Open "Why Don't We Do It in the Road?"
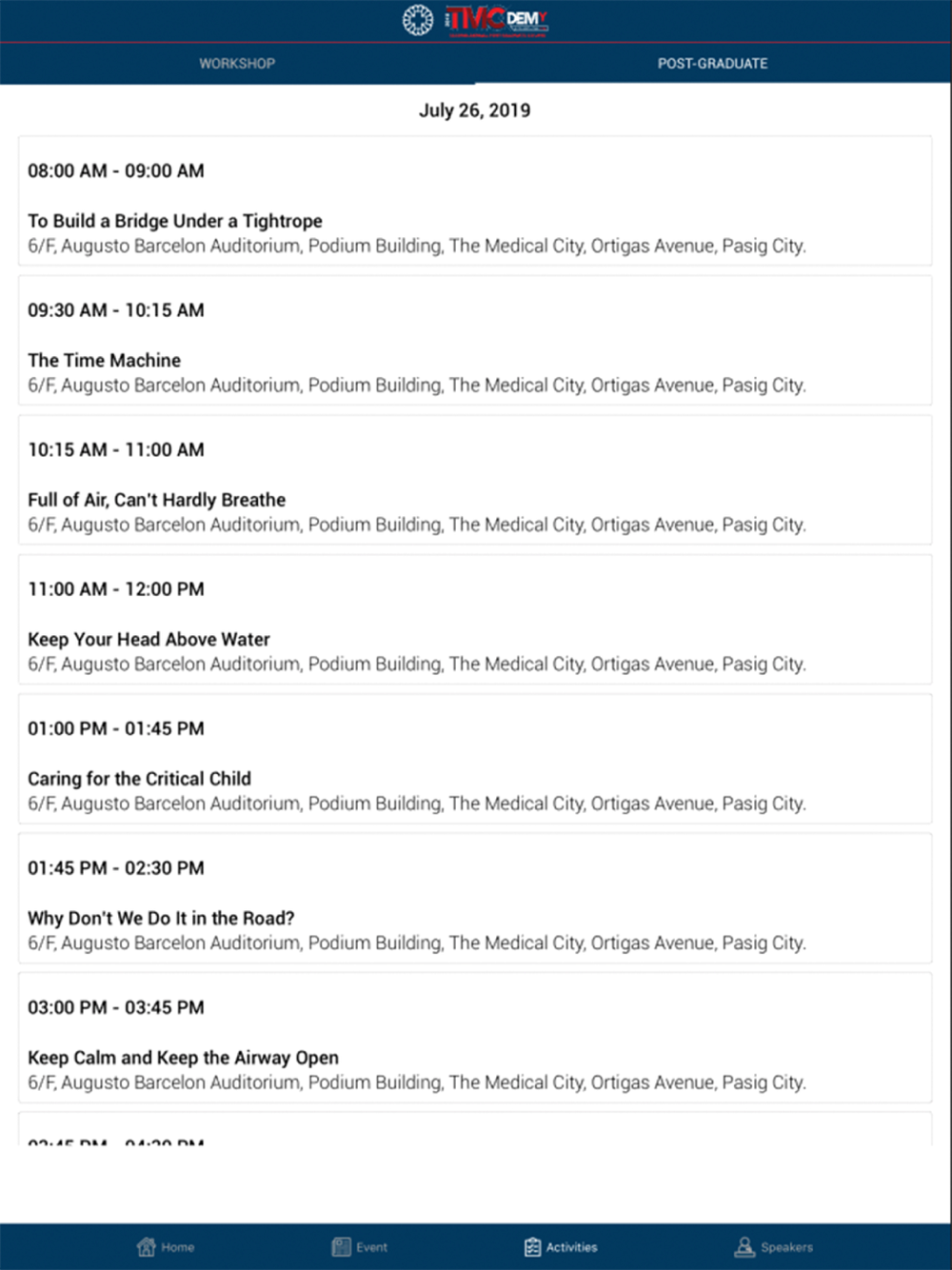Viewport: 952px width, 1270px height. click(475, 899)
